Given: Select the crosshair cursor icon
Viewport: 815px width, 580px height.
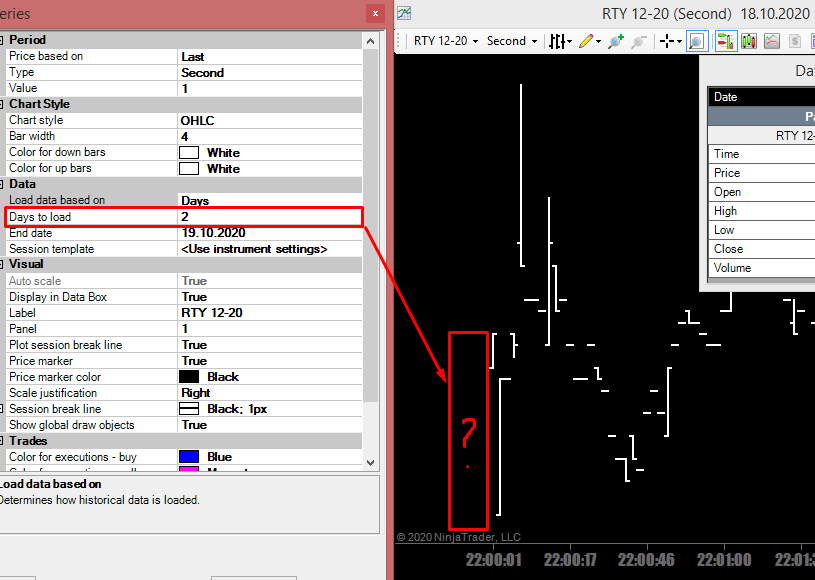Looking at the screenshot, I should coord(667,41).
